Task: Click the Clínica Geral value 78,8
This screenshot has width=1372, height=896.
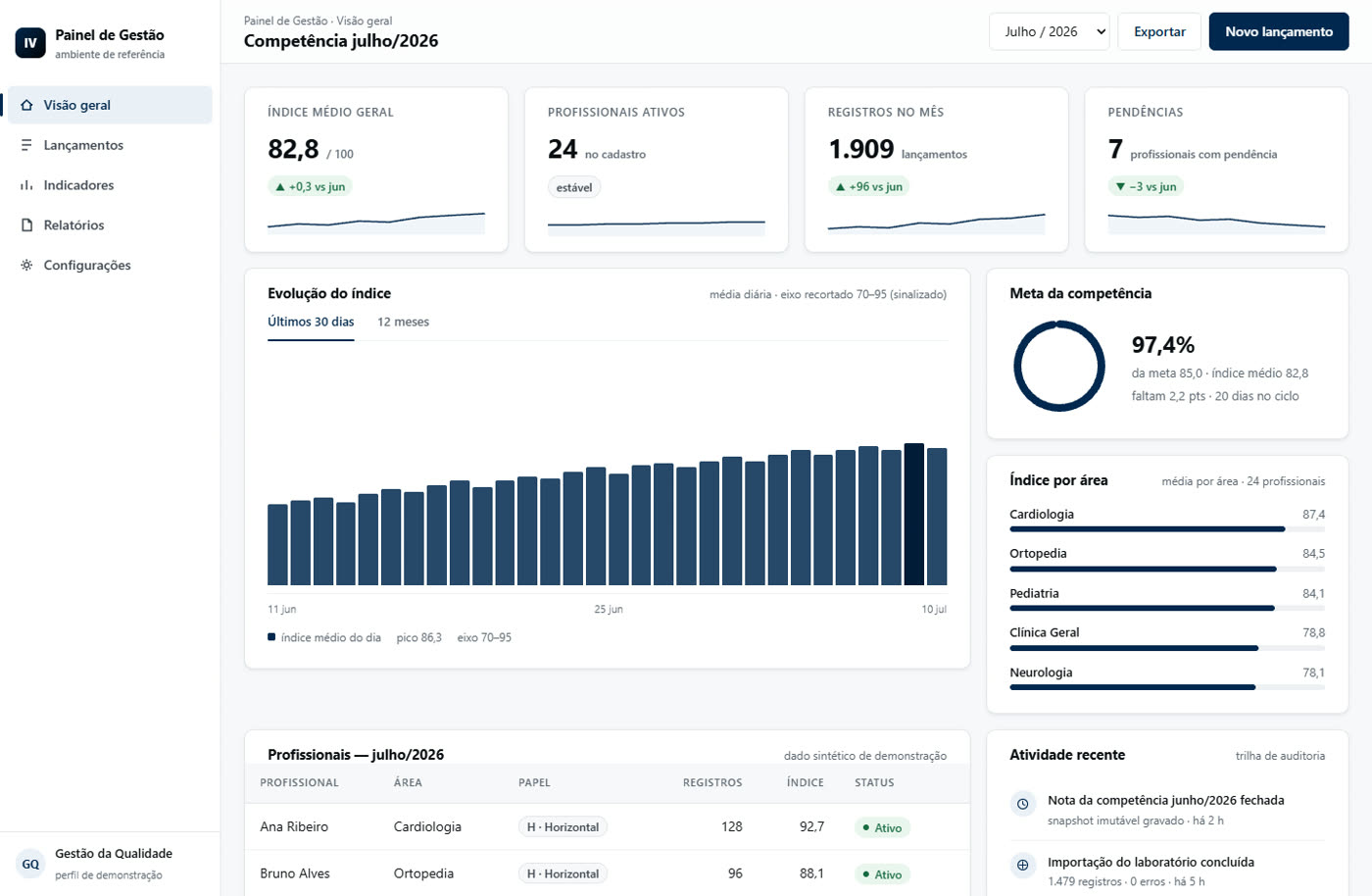Action: (1313, 633)
